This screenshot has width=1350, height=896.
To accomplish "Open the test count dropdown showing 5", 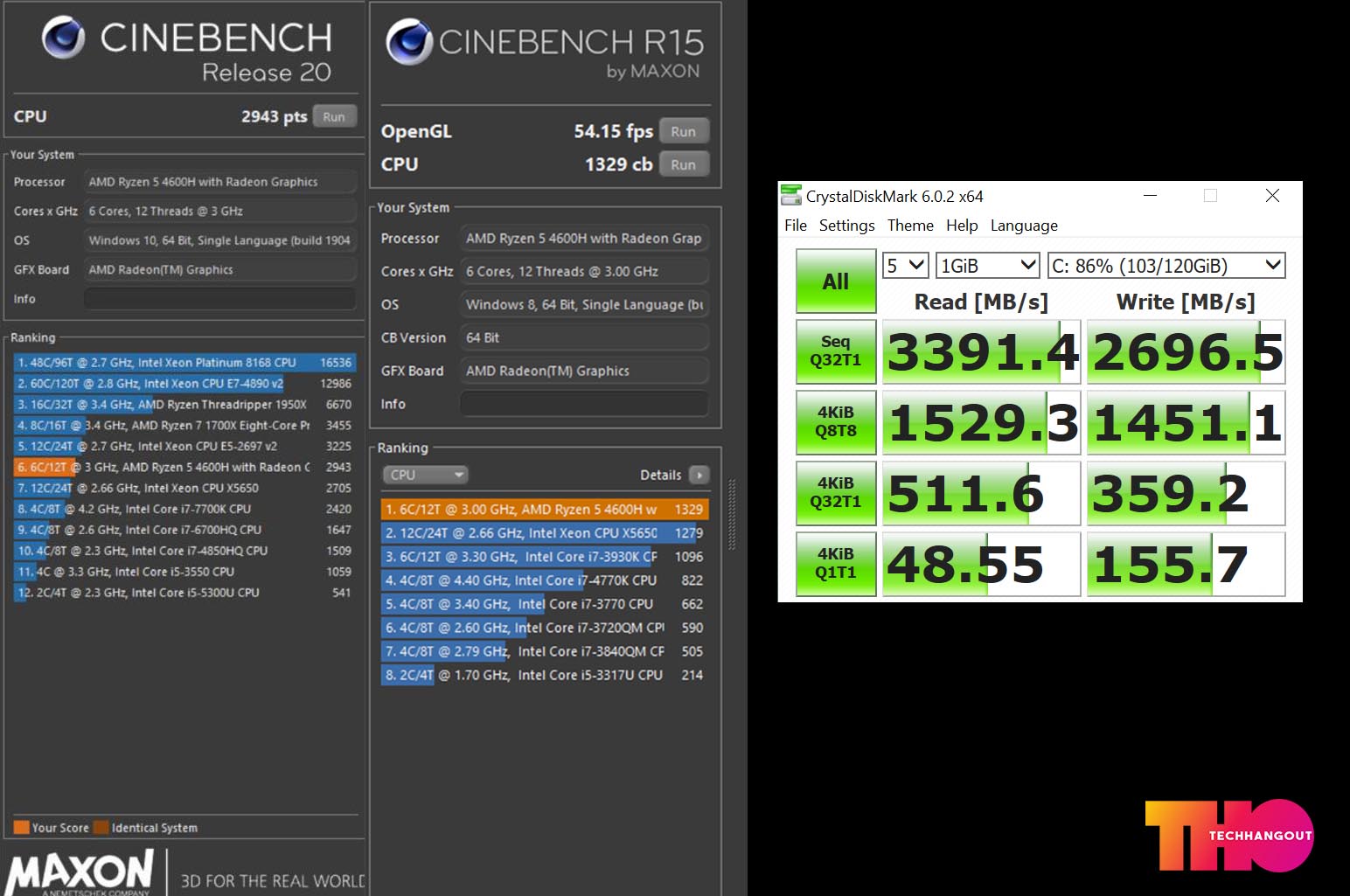I will pyautogui.click(x=905, y=266).
